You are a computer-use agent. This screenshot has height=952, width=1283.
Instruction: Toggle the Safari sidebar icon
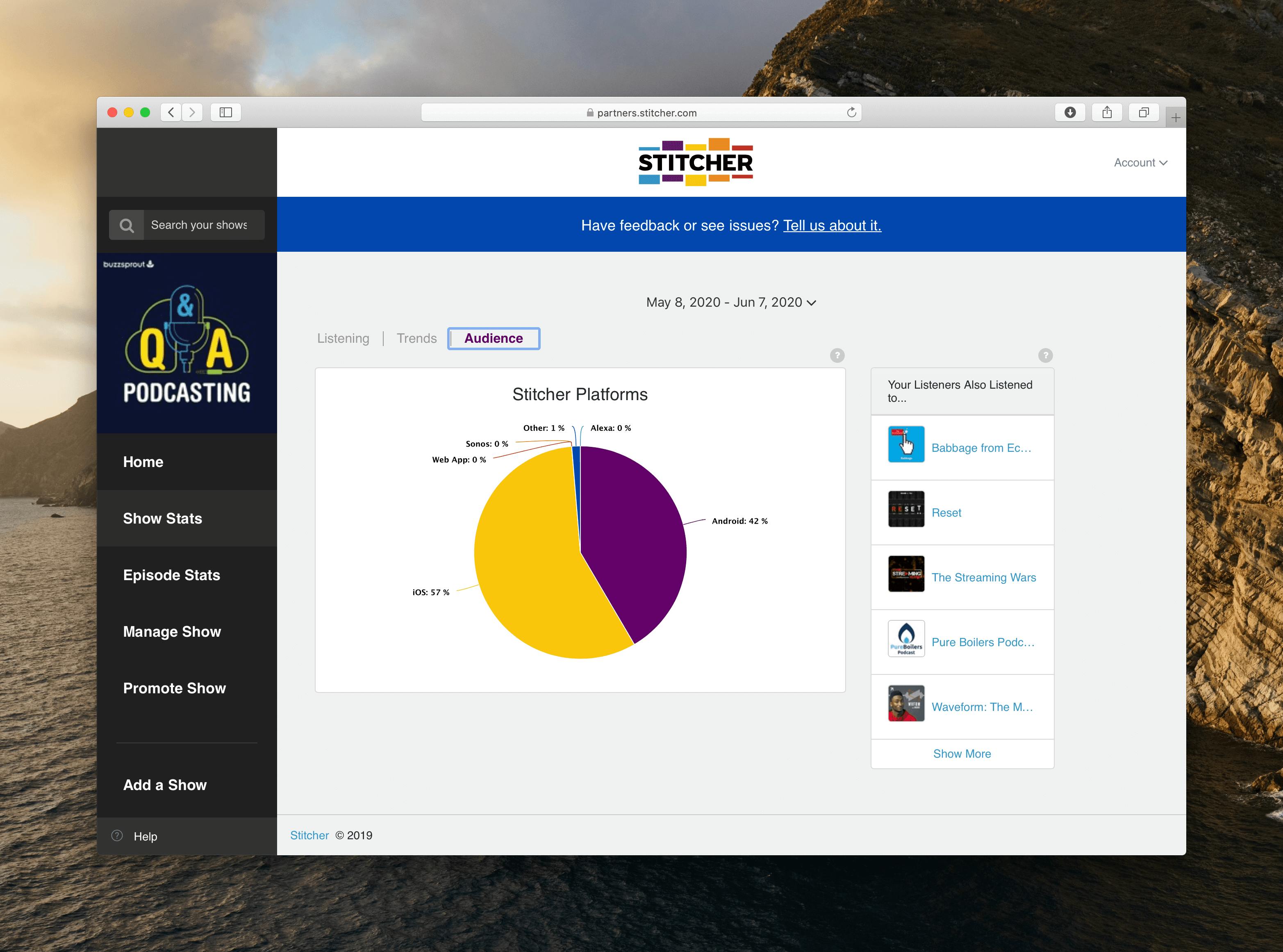coord(226,112)
